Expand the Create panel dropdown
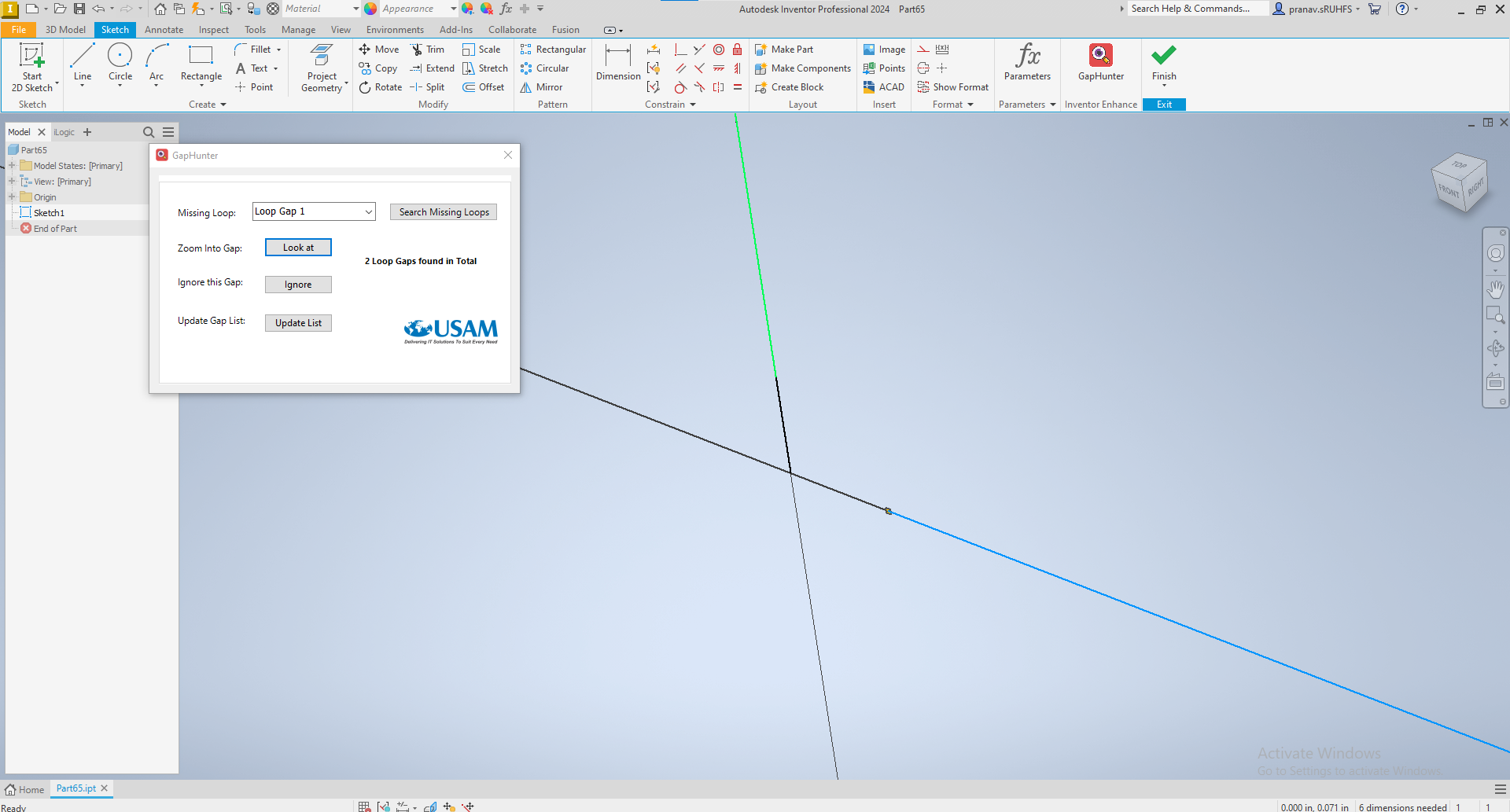1510x812 pixels. pyautogui.click(x=208, y=105)
